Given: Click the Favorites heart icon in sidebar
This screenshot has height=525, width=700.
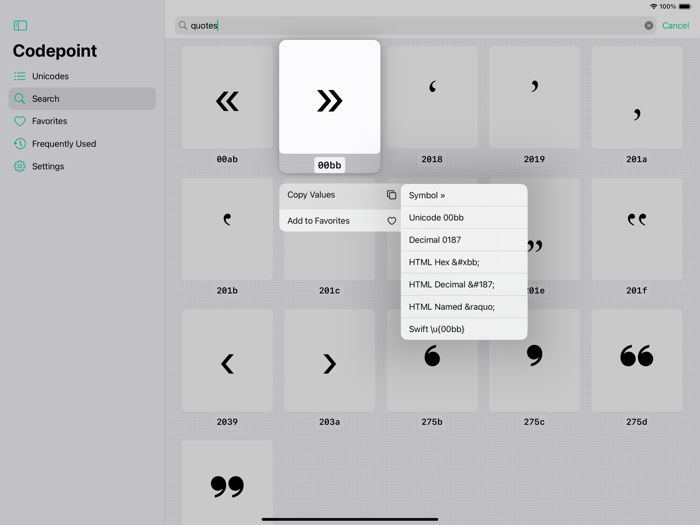Looking at the screenshot, I should coord(20,121).
